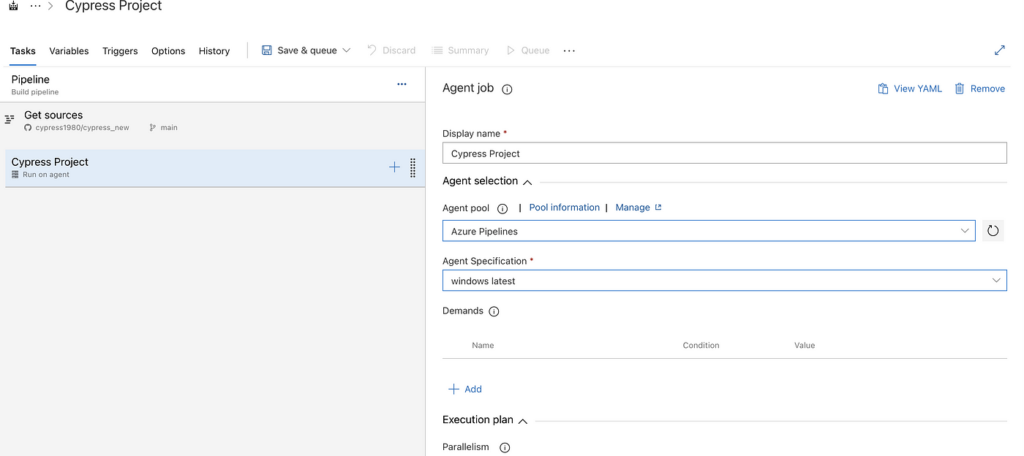Refresh the agent pool list
Screen dimensions: 1024x456
click(x=993, y=231)
